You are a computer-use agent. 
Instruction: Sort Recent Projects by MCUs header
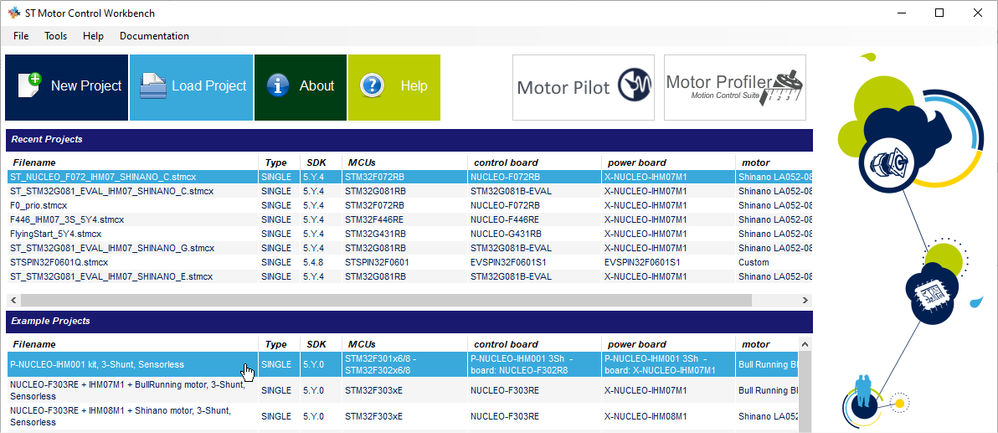tap(404, 162)
